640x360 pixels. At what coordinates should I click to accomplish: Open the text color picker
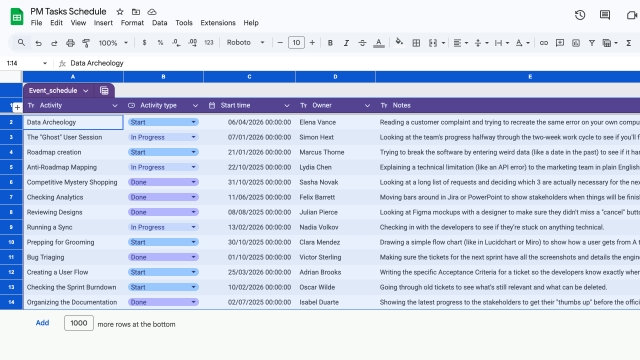379,43
